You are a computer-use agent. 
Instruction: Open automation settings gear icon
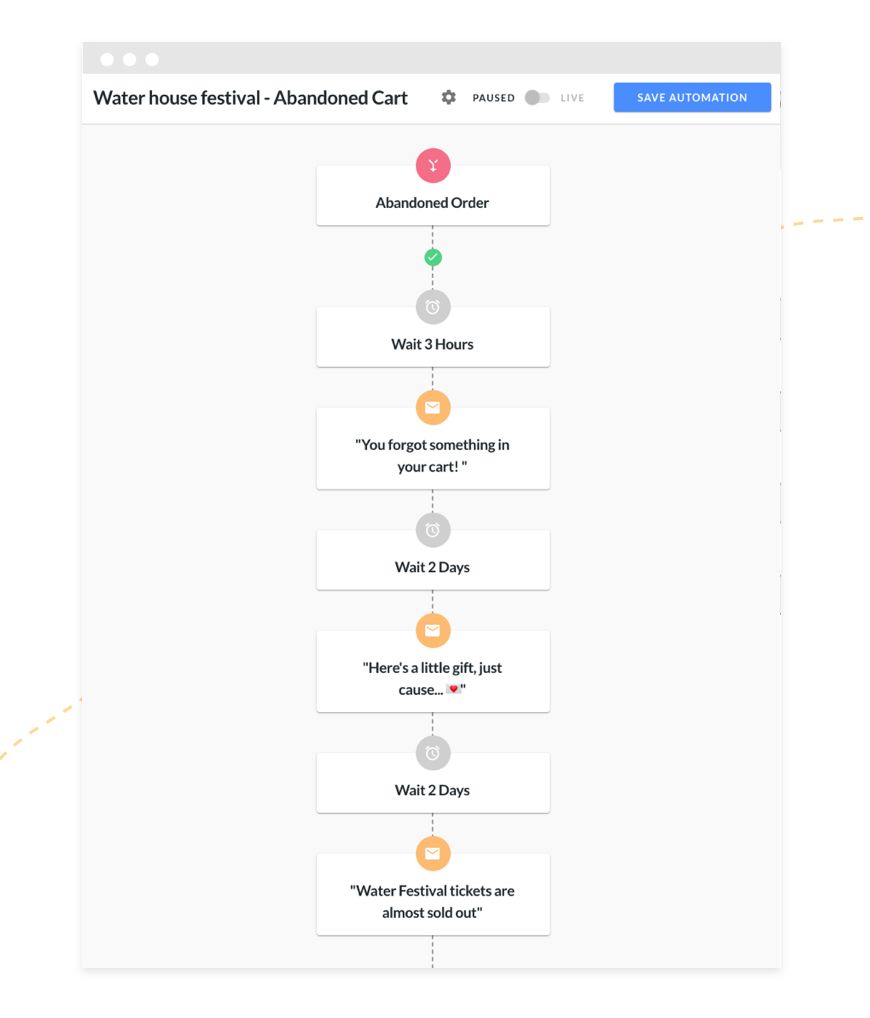448,97
